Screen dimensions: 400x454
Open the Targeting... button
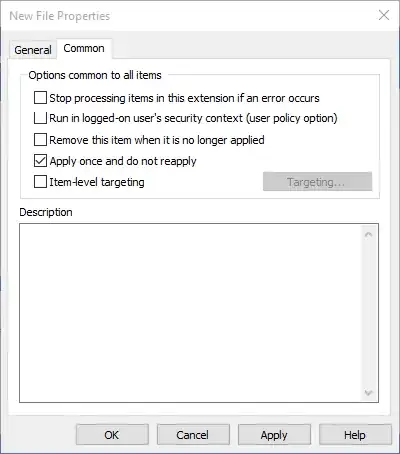(317, 182)
